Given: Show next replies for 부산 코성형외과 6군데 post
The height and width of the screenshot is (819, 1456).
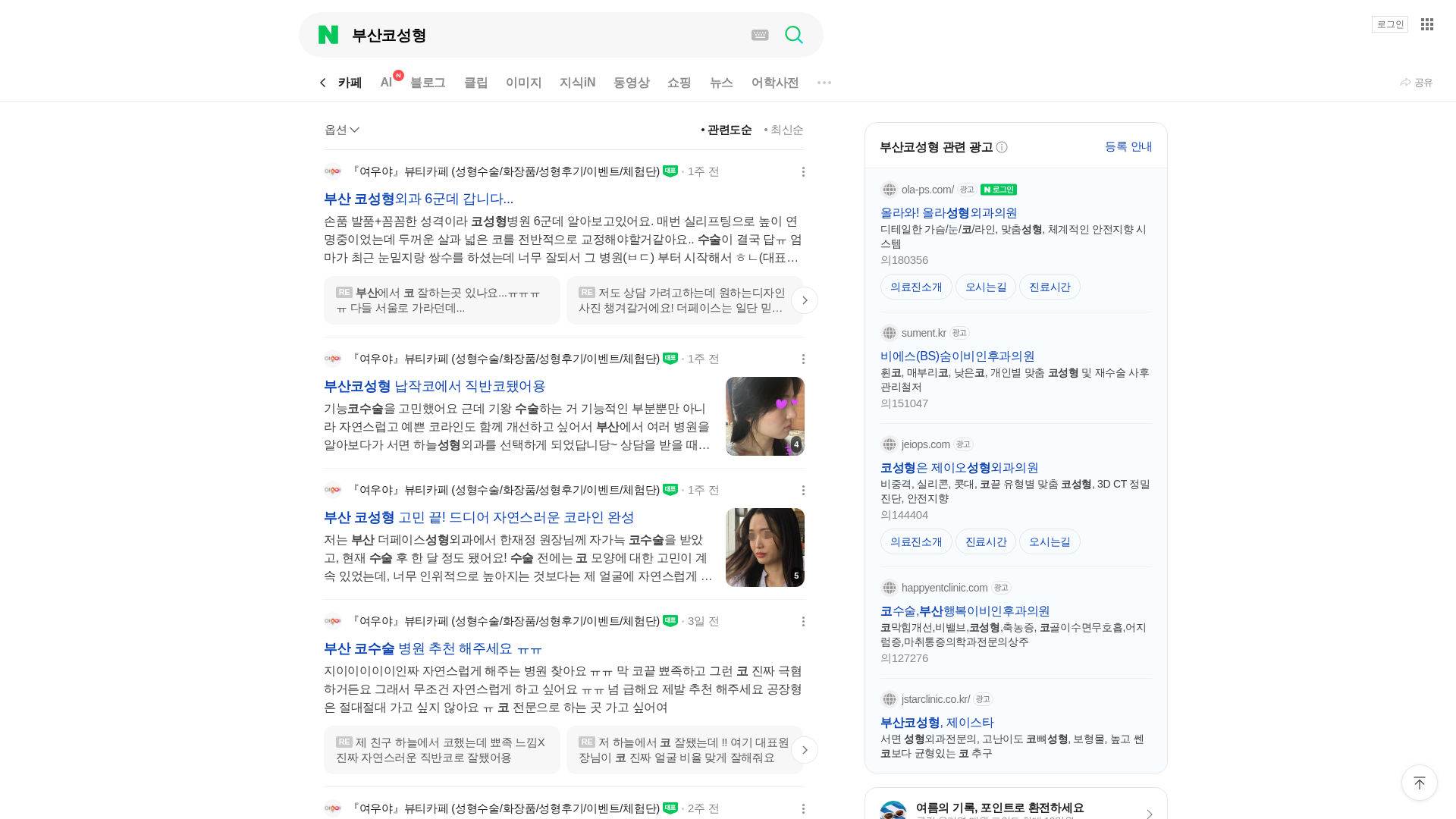Looking at the screenshot, I should 805,300.
